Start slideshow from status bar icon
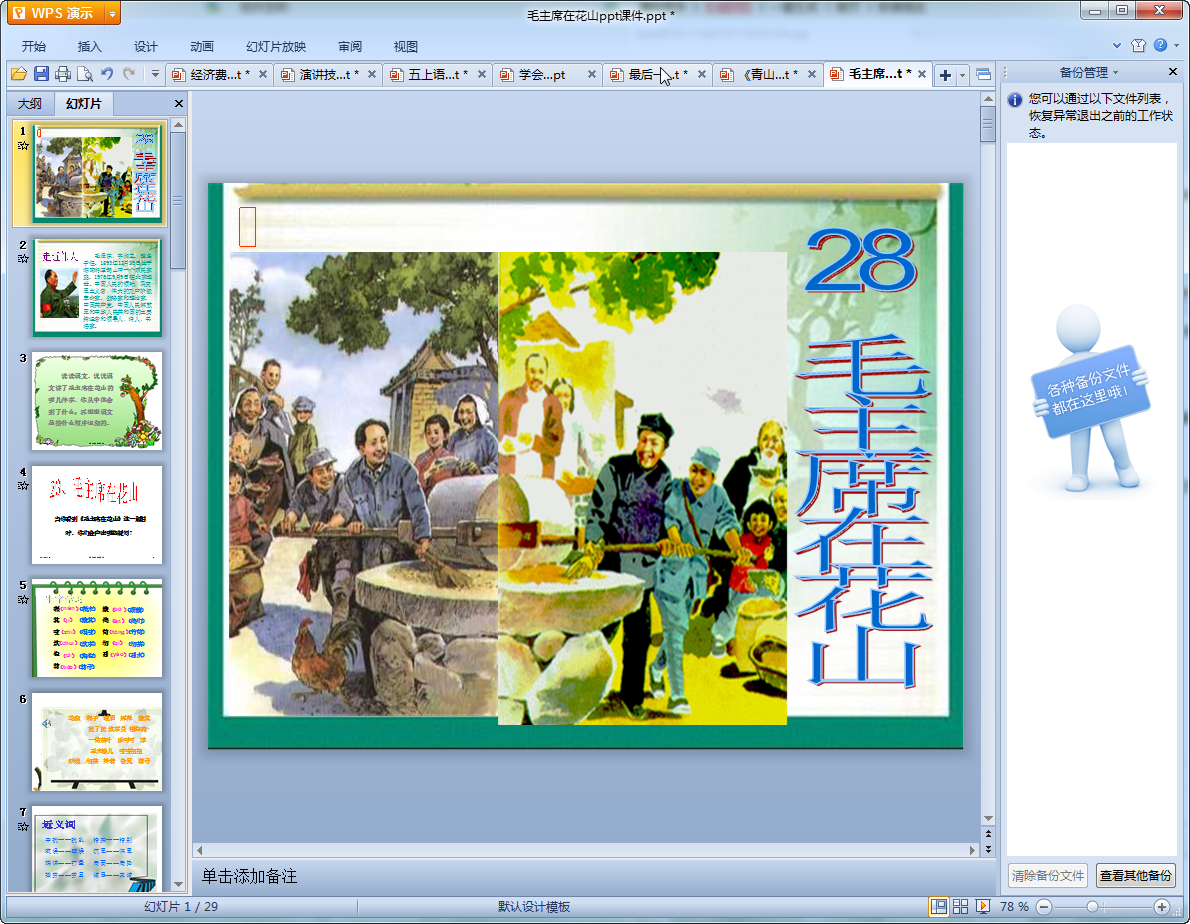The width and height of the screenshot is (1190, 924). 983,907
